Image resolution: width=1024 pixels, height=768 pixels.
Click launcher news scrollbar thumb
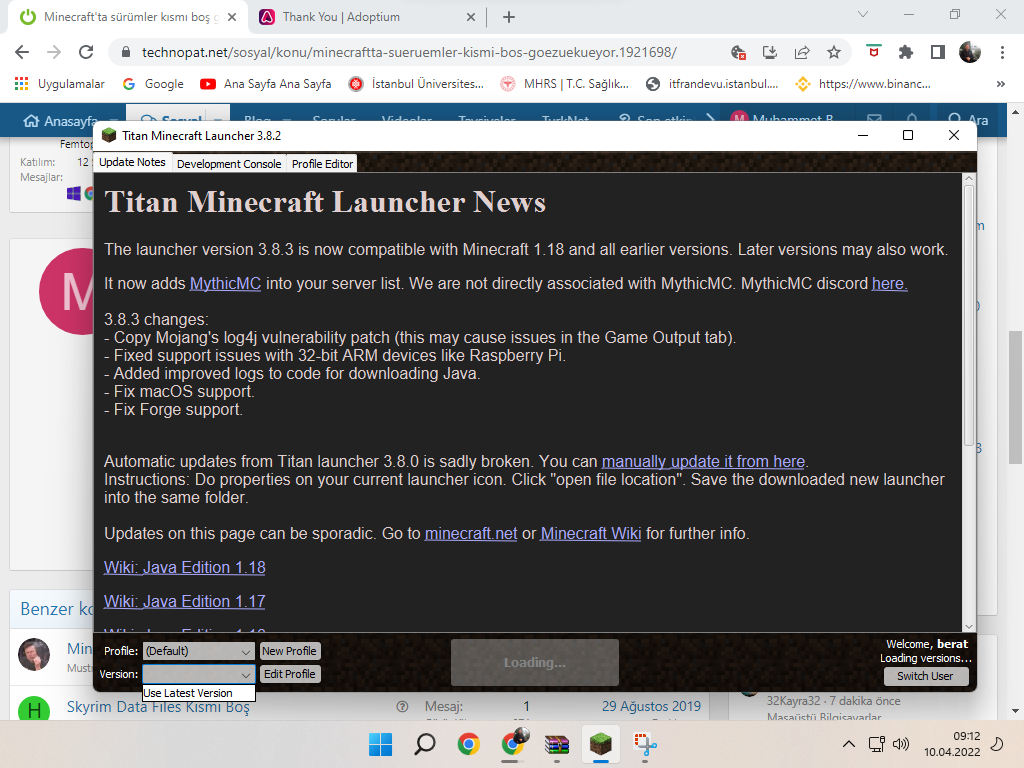click(969, 316)
